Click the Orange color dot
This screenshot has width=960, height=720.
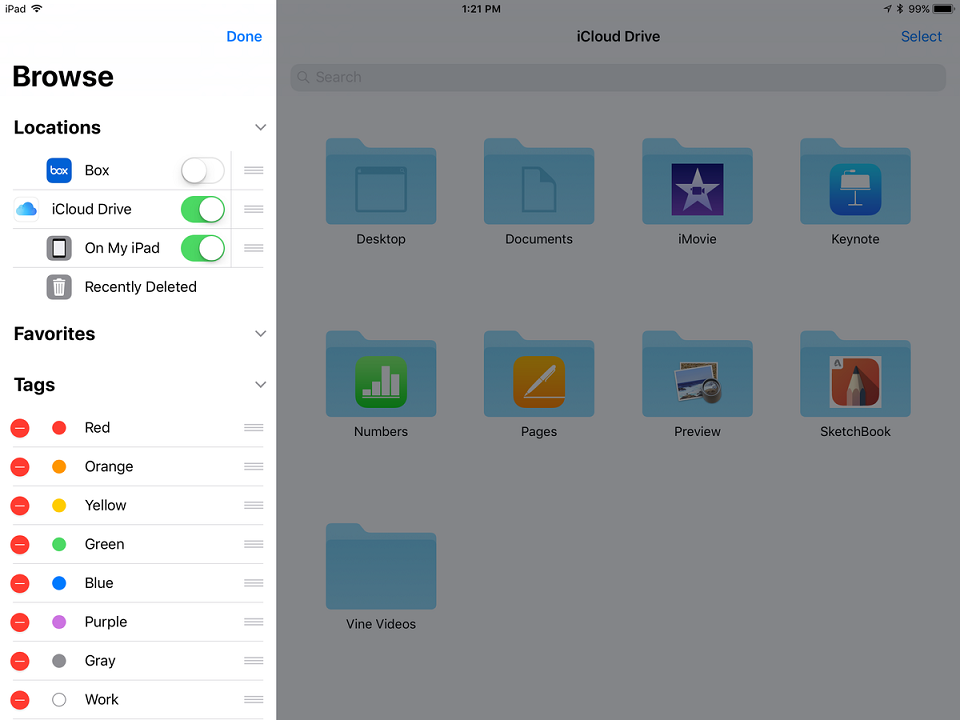click(59, 467)
